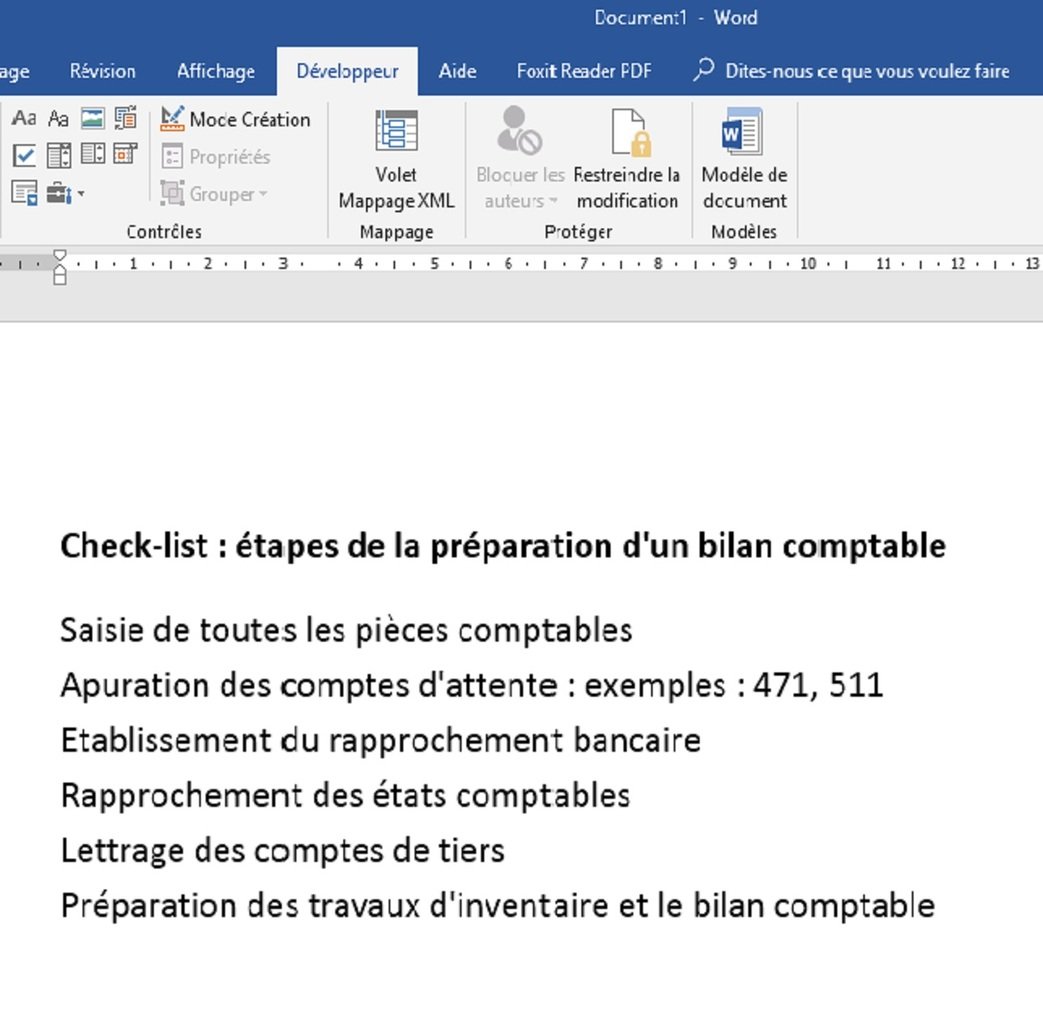The width and height of the screenshot is (1043, 1024).
Task: Insert a rich text content control
Action: pos(22,118)
